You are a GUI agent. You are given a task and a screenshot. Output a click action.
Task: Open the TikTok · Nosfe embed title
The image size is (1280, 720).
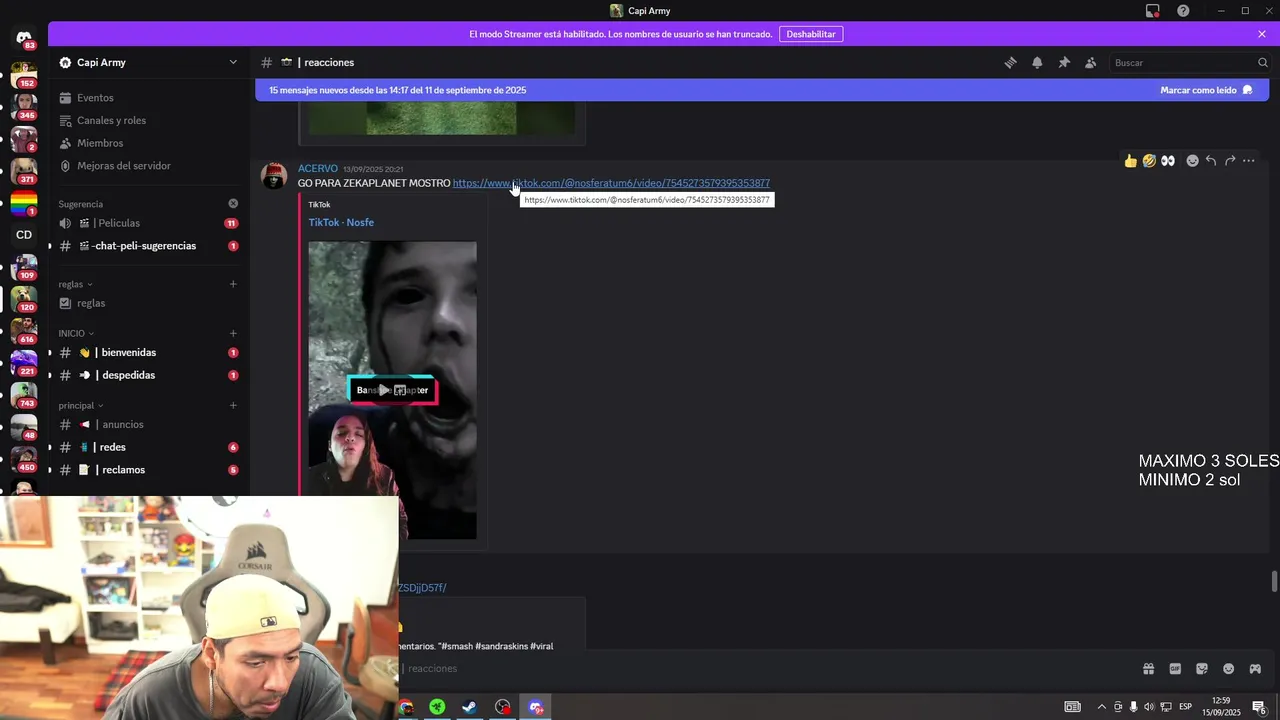coord(341,222)
